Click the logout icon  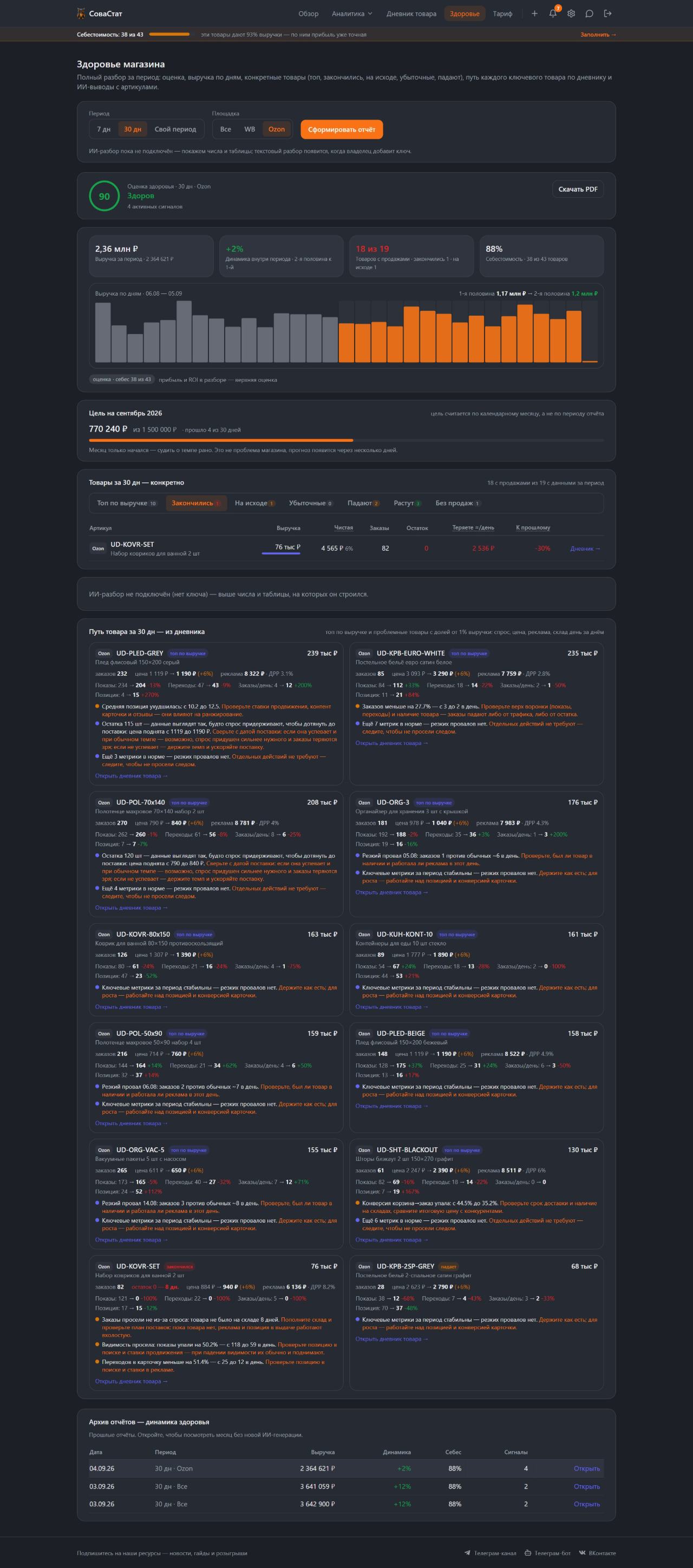[607, 14]
